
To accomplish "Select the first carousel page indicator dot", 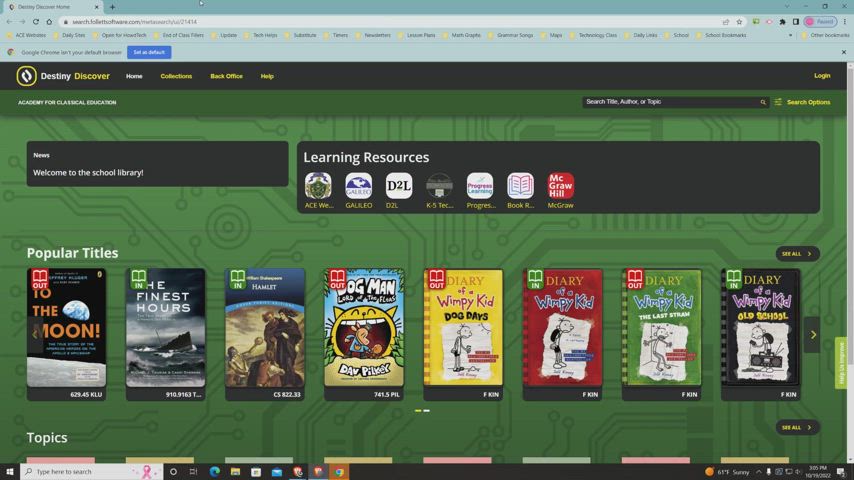I will click(418, 411).
